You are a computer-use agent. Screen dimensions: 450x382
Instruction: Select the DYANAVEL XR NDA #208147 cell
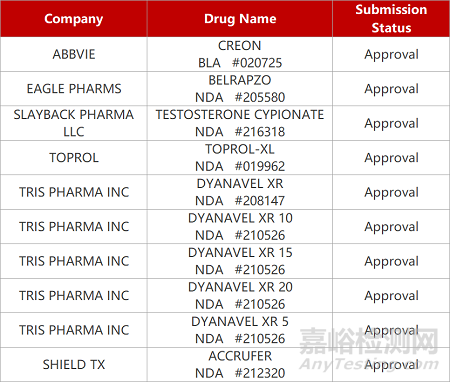coord(240,192)
